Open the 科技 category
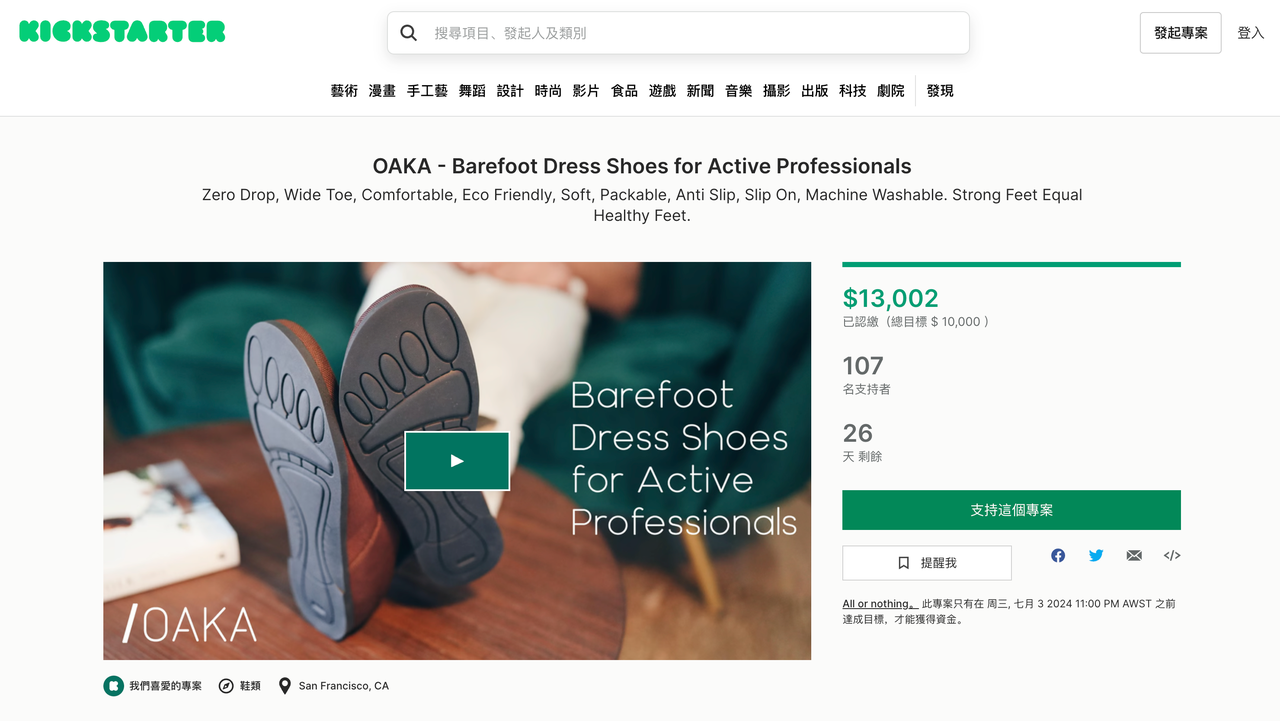 coord(853,91)
